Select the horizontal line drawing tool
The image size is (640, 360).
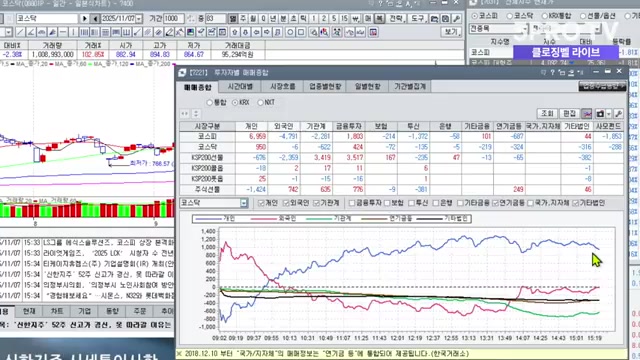63,32
